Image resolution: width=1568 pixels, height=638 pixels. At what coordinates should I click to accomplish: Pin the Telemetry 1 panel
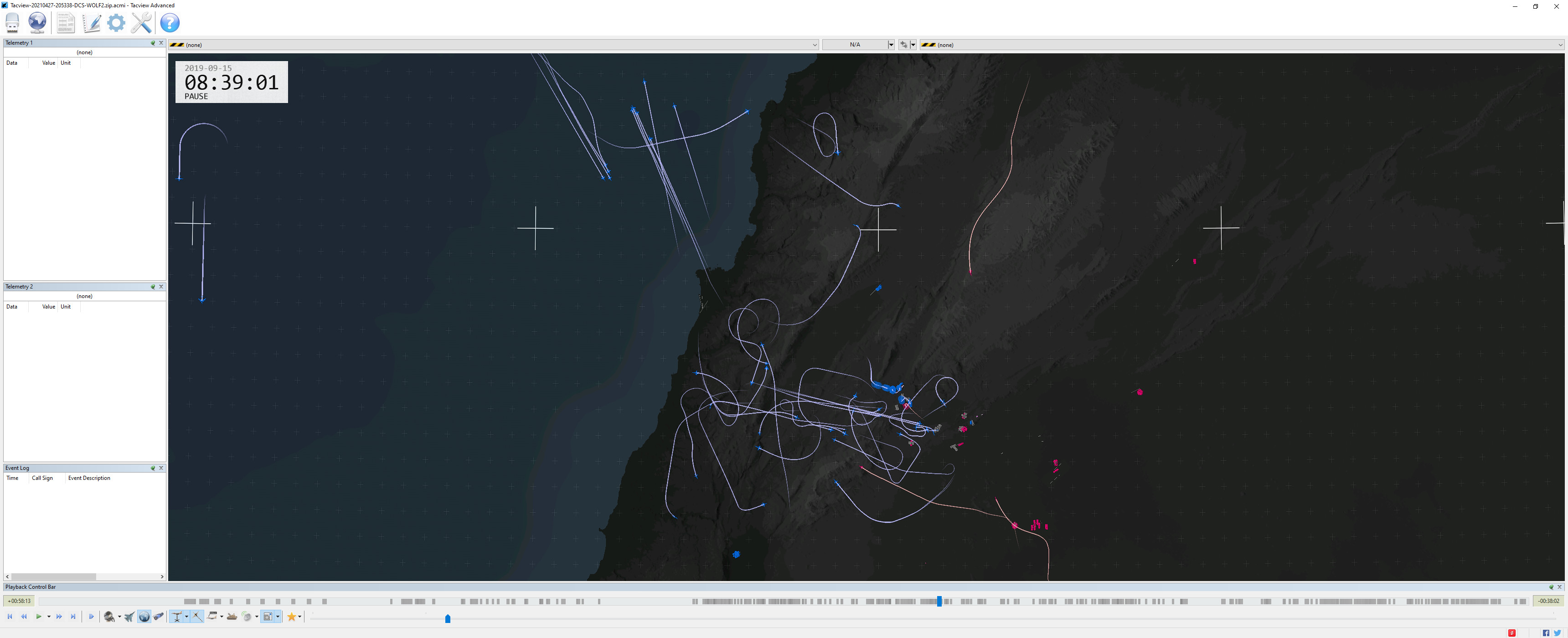tap(153, 43)
